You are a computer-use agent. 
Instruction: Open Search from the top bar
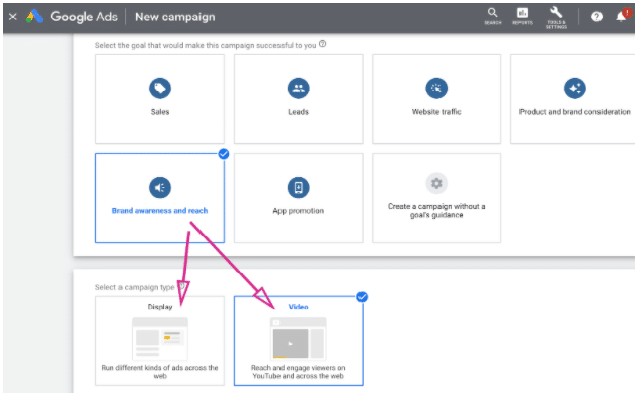point(492,15)
